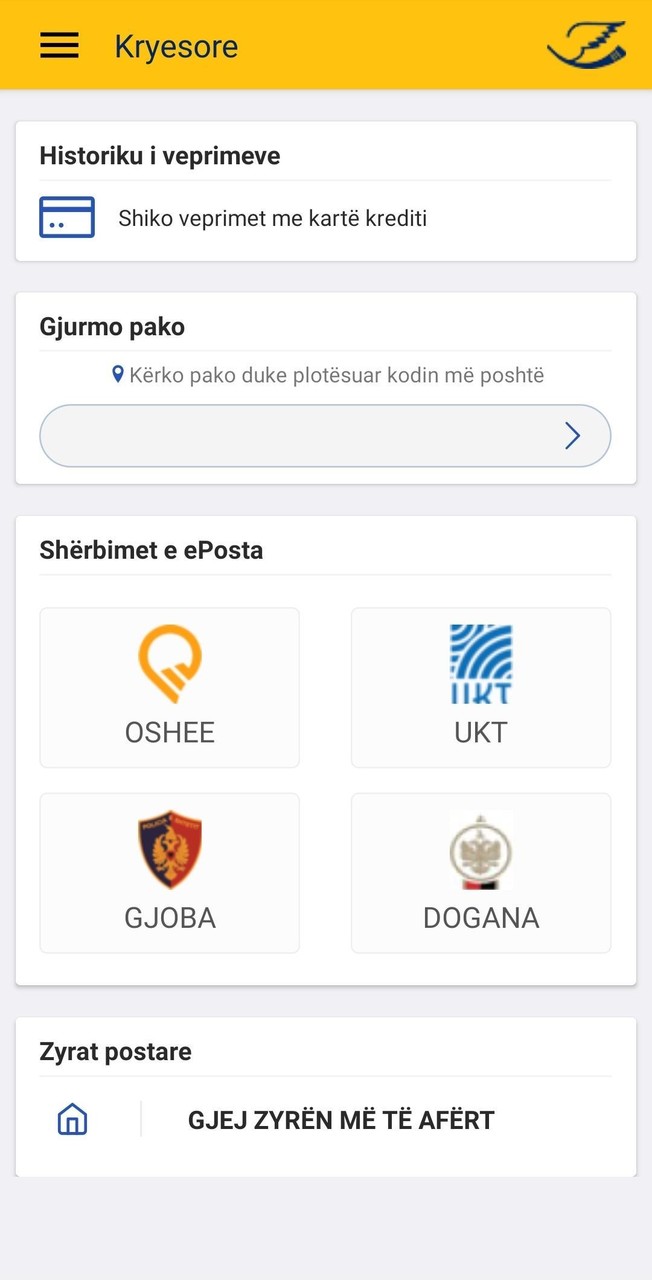Image resolution: width=652 pixels, height=1280 pixels.
Task: Open the Kryesore screen title
Action: [176, 46]
